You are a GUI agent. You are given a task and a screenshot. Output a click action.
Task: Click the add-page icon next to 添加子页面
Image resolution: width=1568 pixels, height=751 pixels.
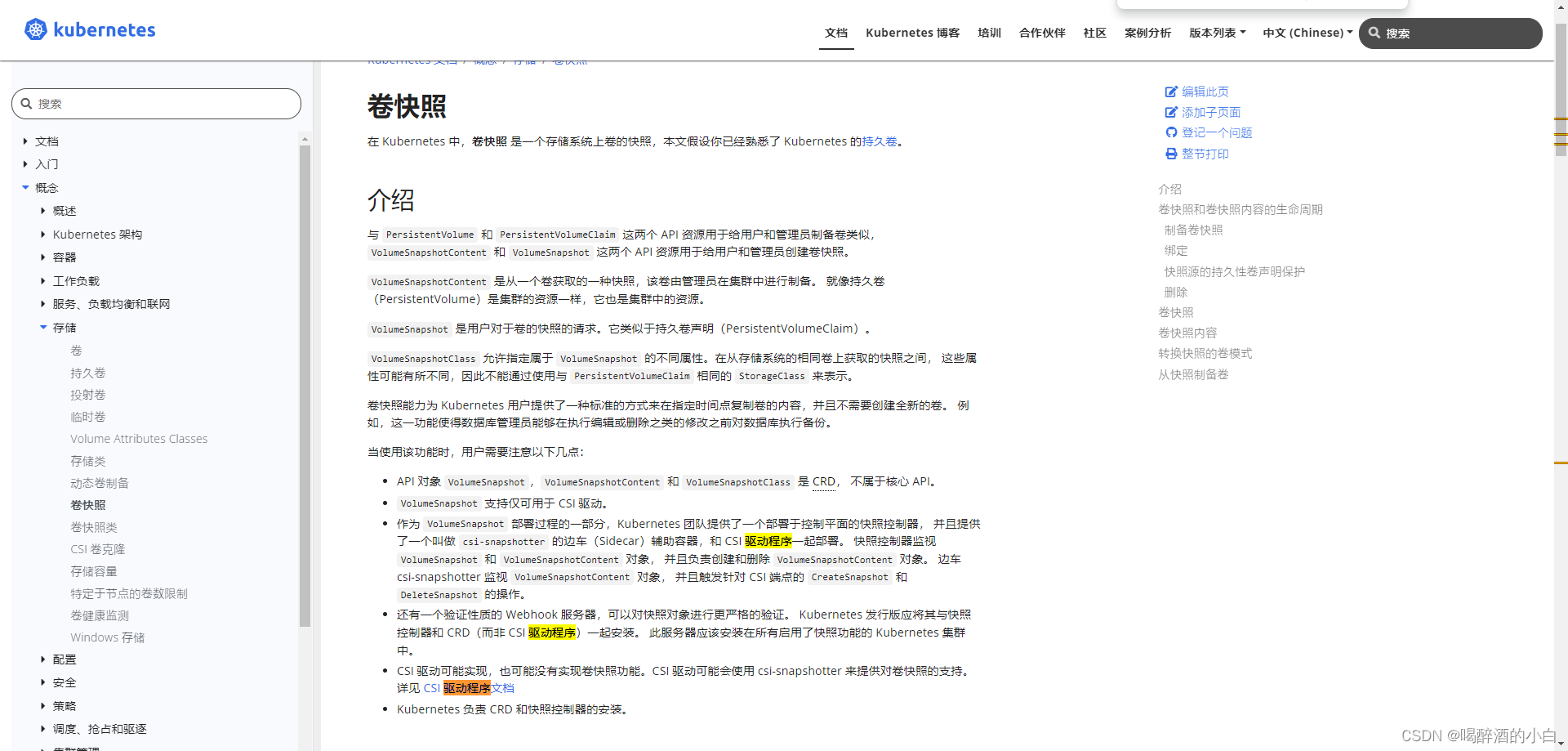tap(1171, 112)
